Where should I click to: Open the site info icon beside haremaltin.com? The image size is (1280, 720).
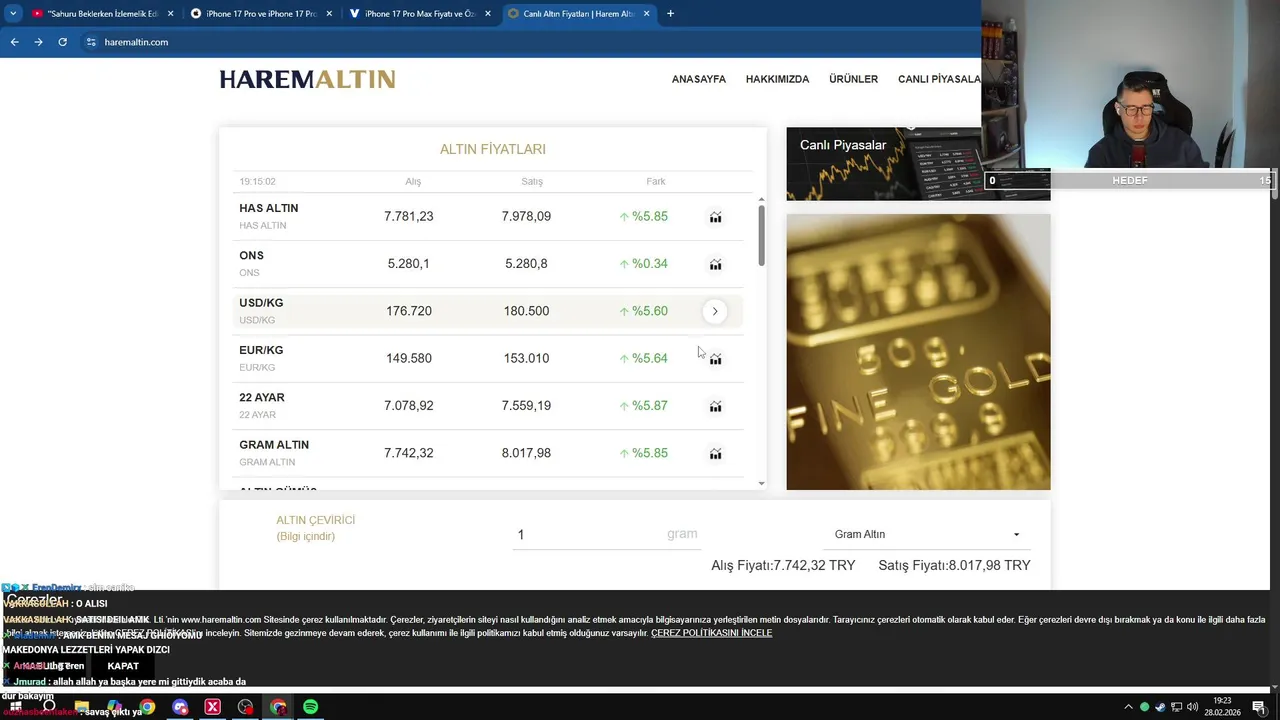tap(91, 42)
